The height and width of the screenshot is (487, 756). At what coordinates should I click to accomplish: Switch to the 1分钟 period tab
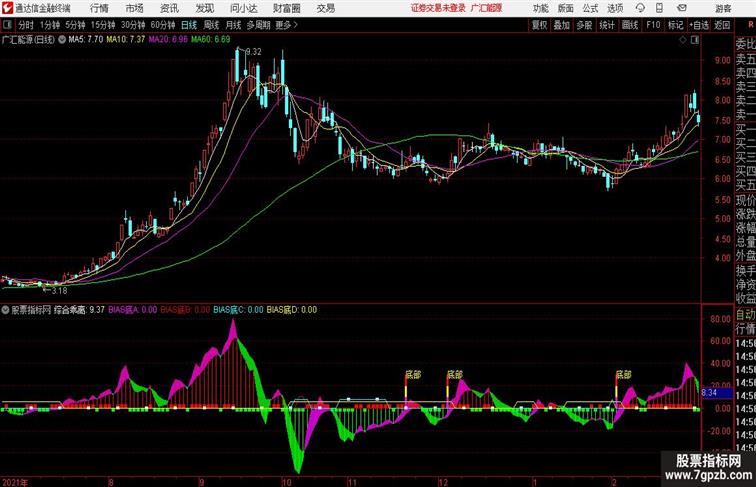50,25
